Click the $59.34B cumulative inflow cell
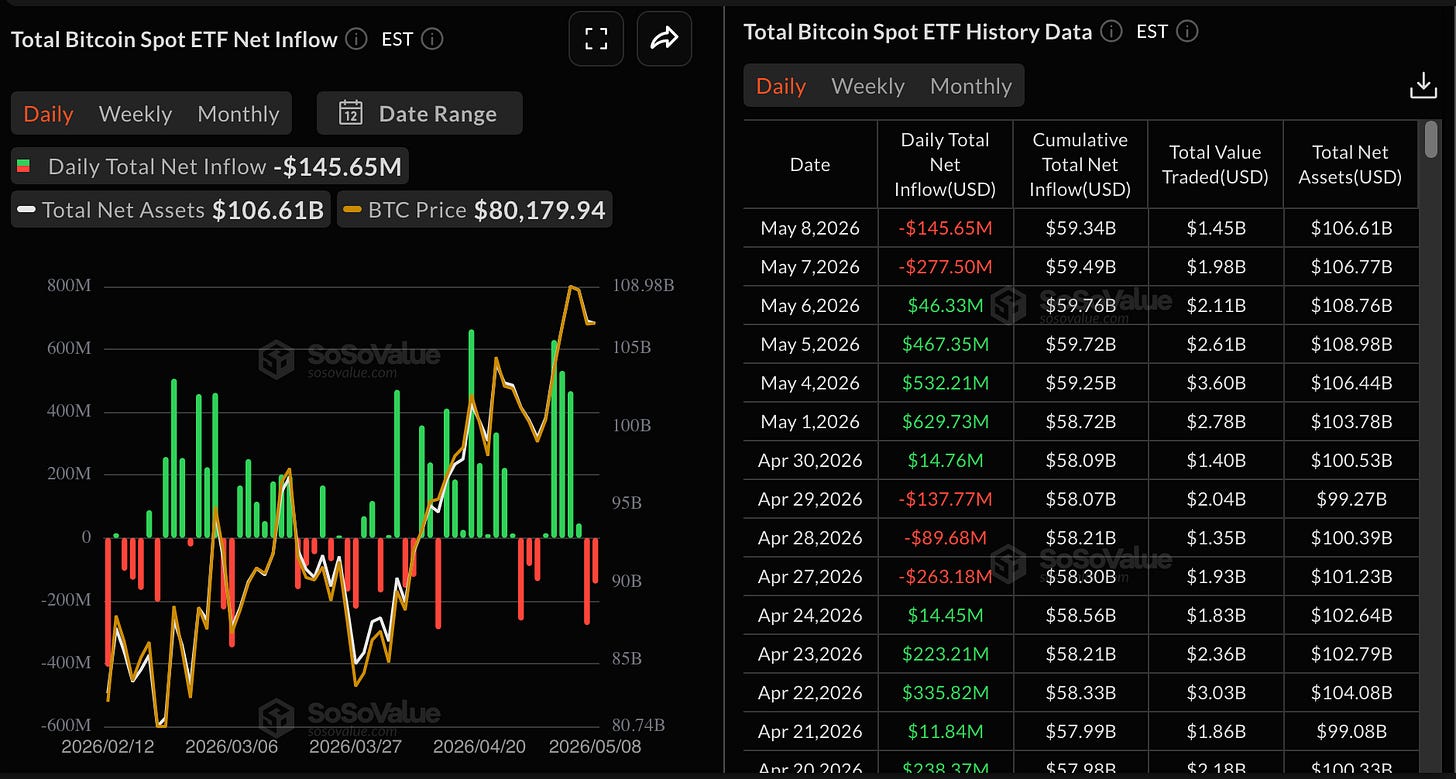This screenshot has width=1456, height=779. 1080,228
